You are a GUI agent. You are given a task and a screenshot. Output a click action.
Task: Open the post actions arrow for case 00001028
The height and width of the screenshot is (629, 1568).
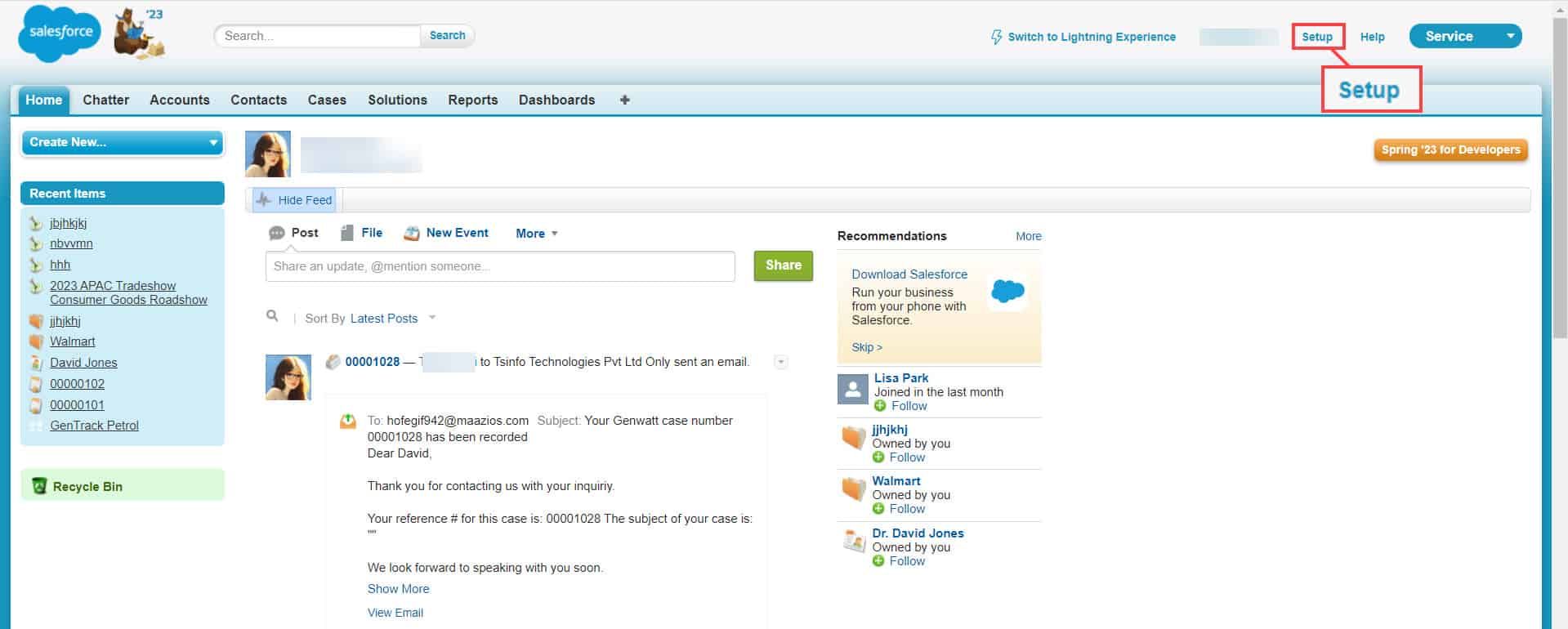pyautogui.click(x=781, y=362)
